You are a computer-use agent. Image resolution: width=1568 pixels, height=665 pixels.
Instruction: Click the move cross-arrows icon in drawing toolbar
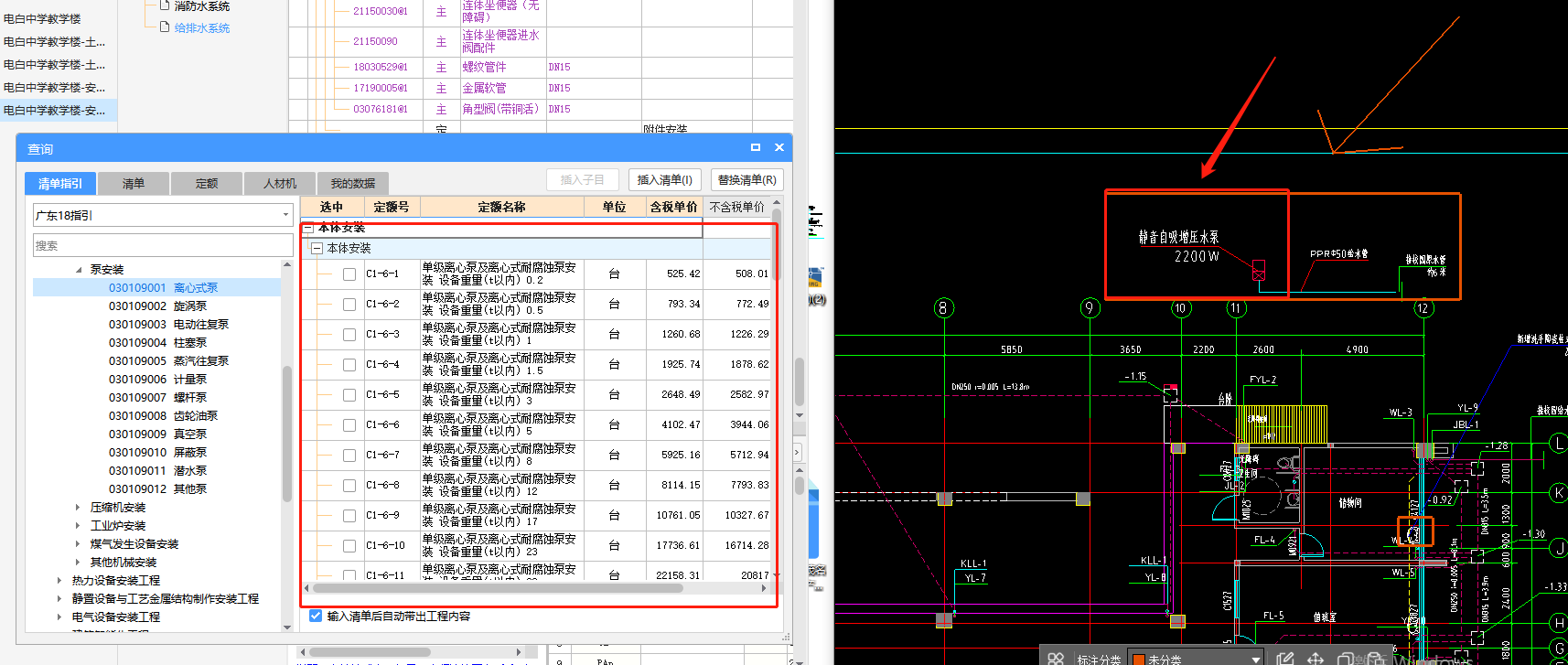coord(1316,659)
